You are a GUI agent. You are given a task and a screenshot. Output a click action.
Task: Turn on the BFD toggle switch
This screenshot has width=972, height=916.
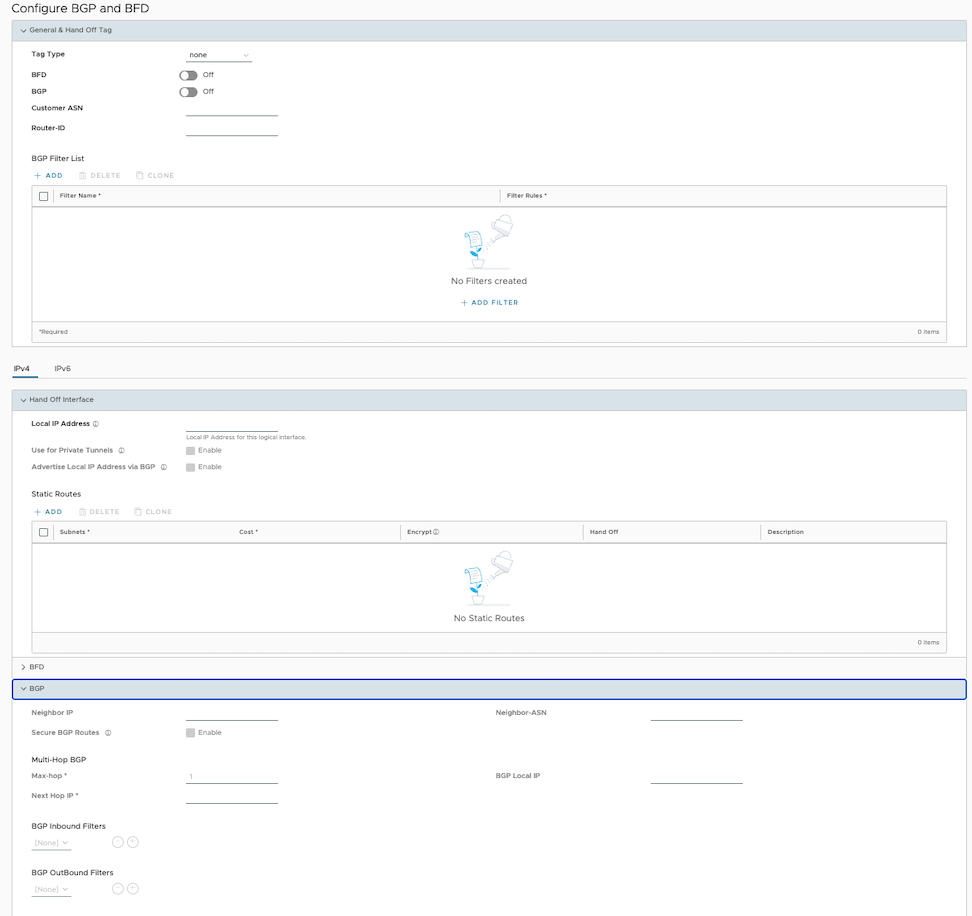188,75
